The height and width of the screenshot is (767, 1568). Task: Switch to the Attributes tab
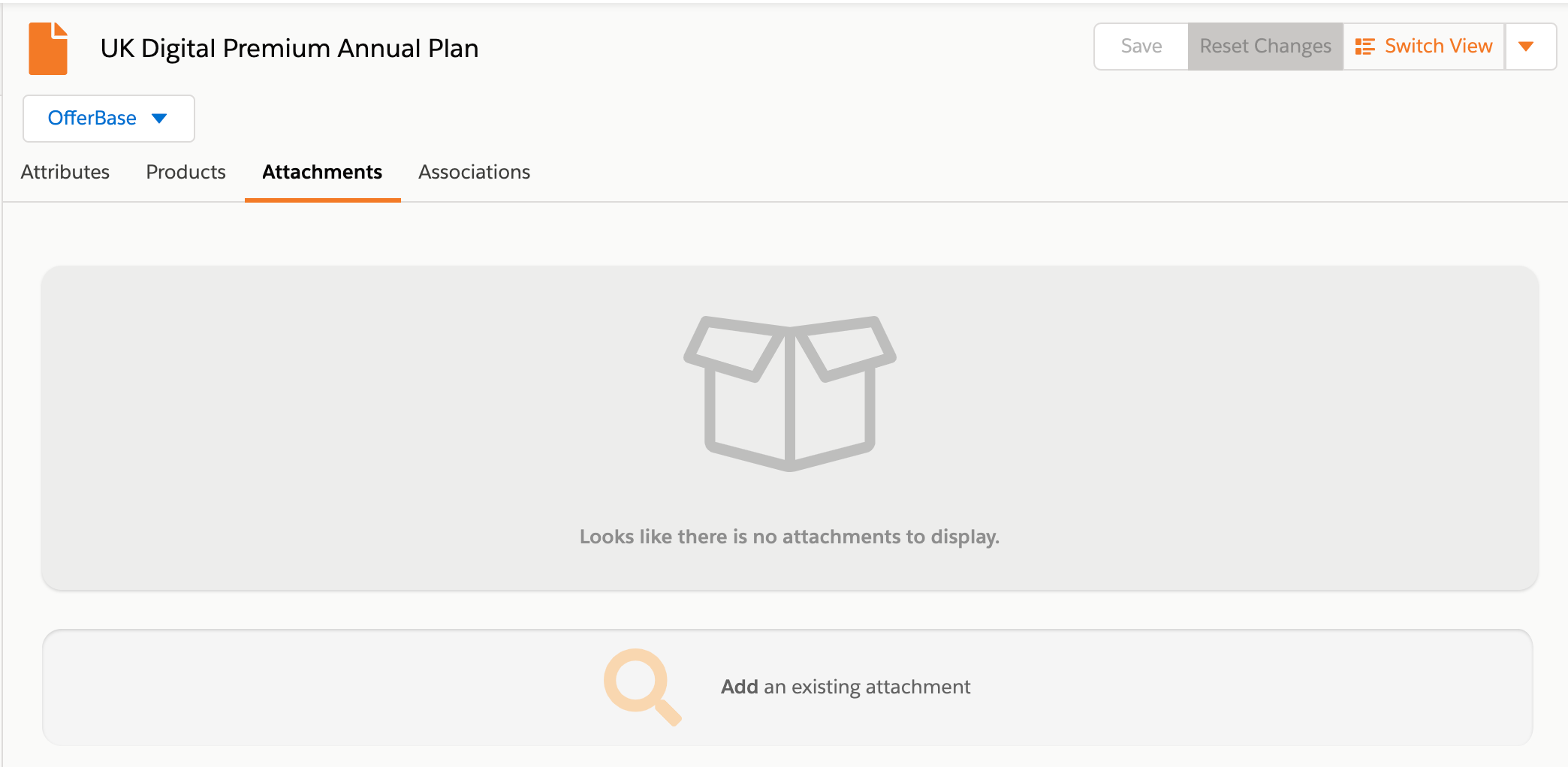point(65,172)
